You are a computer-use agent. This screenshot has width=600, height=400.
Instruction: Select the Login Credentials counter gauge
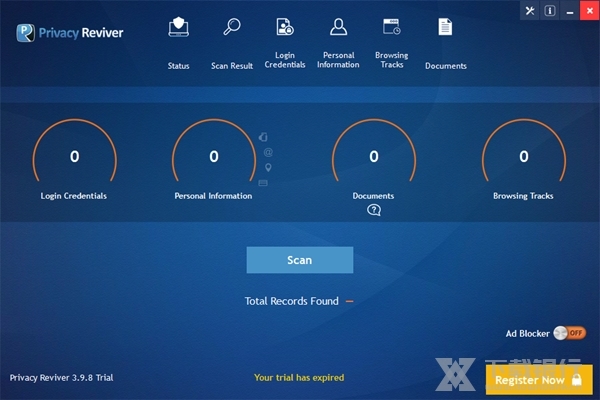pyautogui.click(x=74, y=157)
